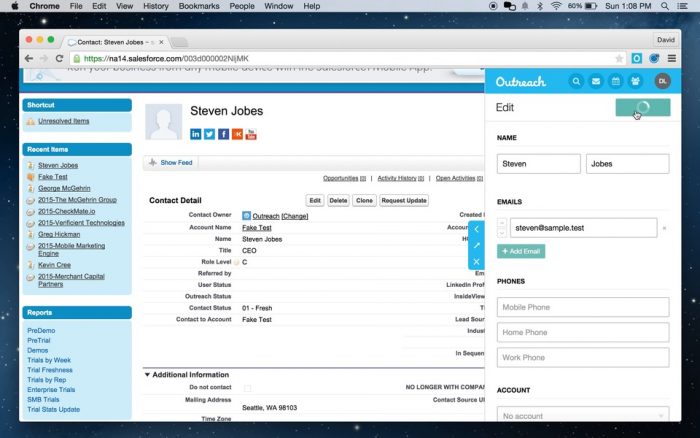The width and height of the screenshot is (700, 438).
Task: Open the Enterprise Trials report
Action: point(51,390)
